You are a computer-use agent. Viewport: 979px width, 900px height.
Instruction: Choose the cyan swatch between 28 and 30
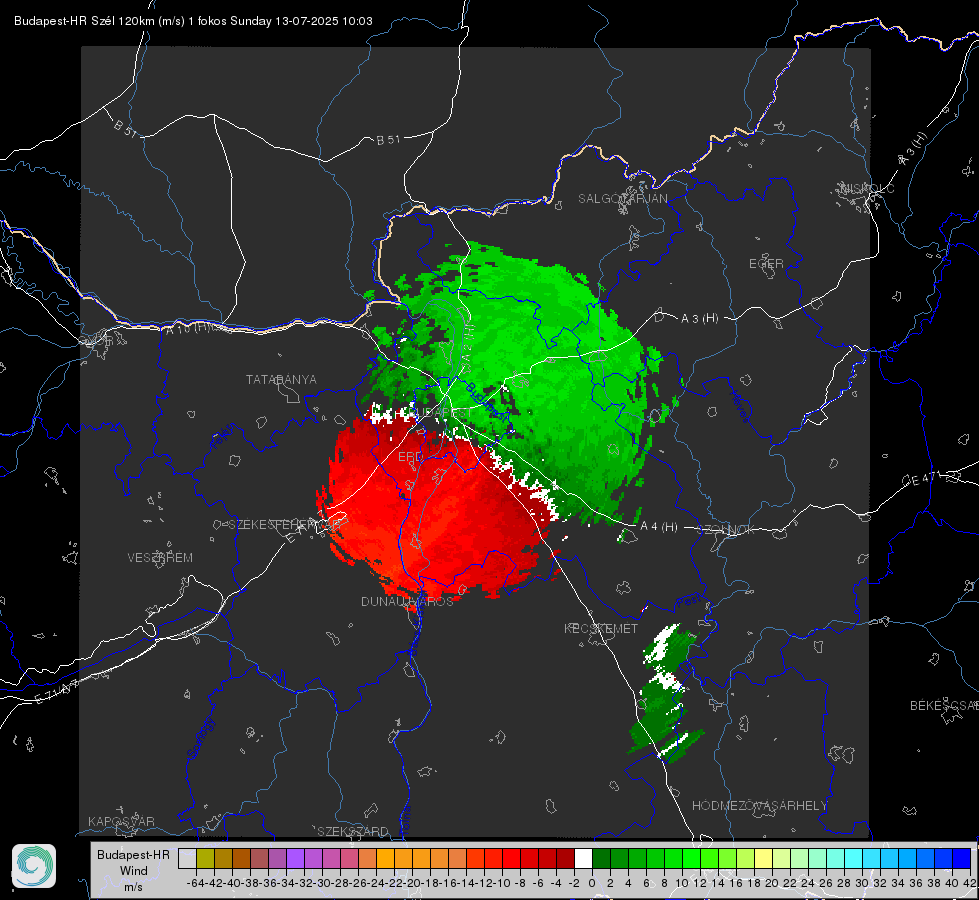(x=853, y=858)
